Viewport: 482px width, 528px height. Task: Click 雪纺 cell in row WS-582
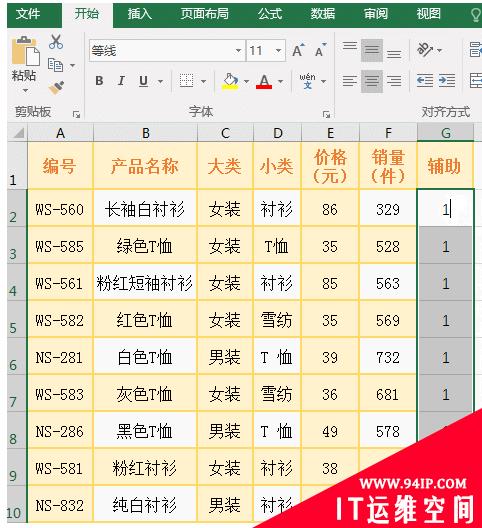pyautogui.click(x=277, y=320)
